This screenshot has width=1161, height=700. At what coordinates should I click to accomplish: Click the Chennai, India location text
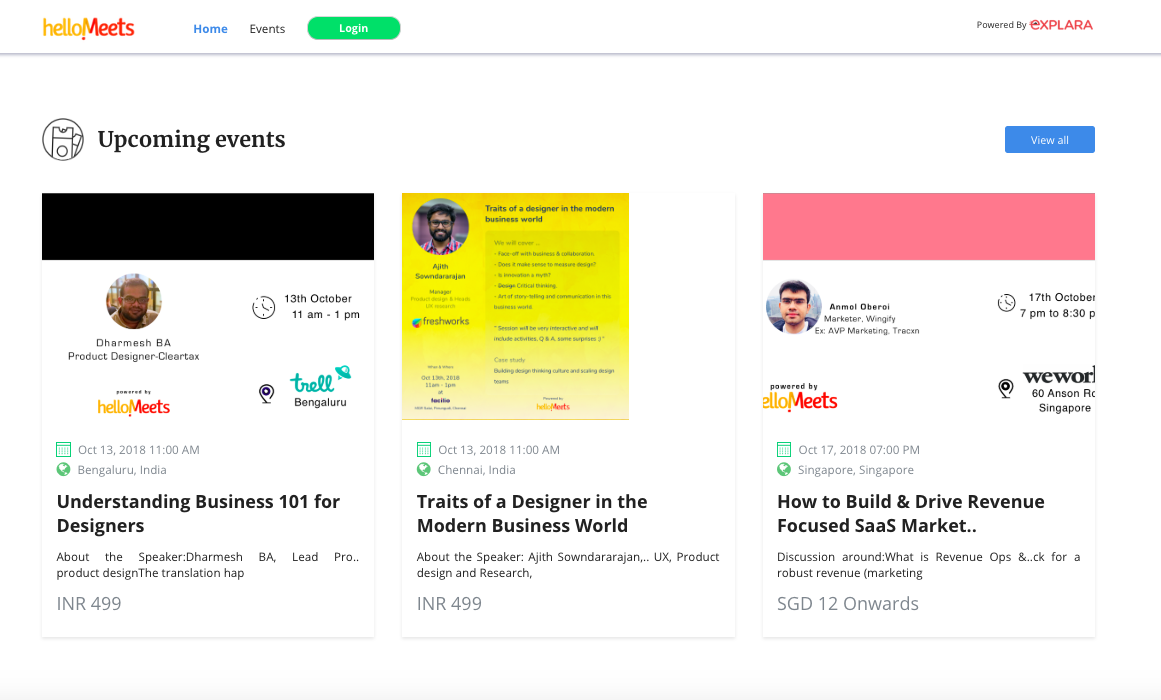click(477, 470)
